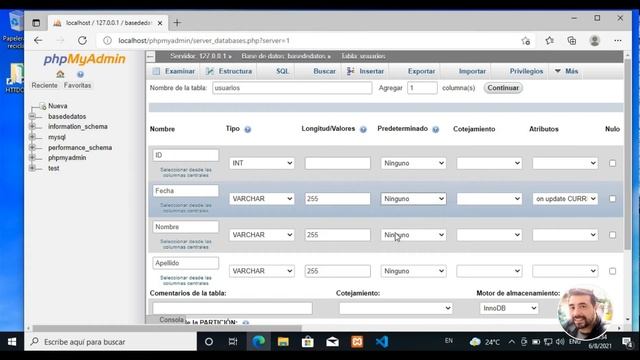Click the Tipo column help icon
Image resolution: width=640 pixels, height=360 pixels.
click(248, 129)
